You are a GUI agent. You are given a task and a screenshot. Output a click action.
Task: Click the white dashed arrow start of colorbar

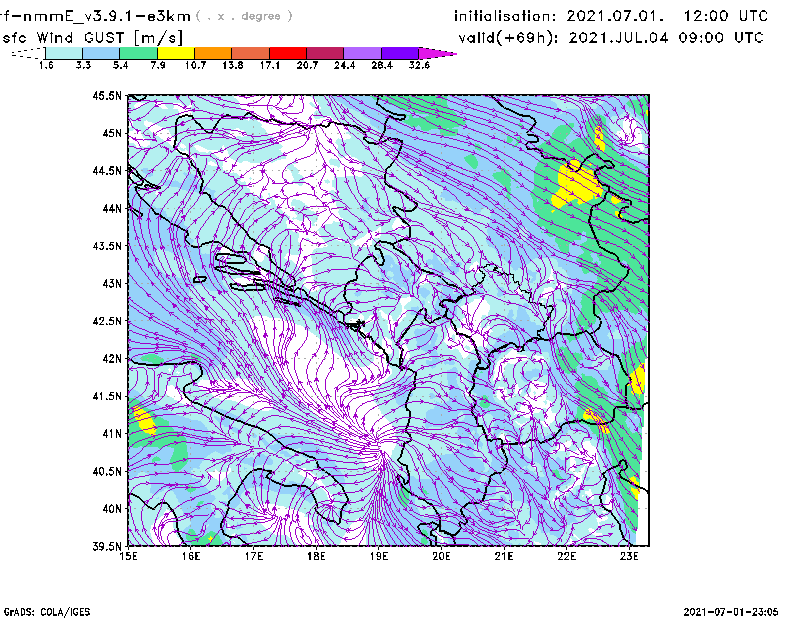coord(28,53)
